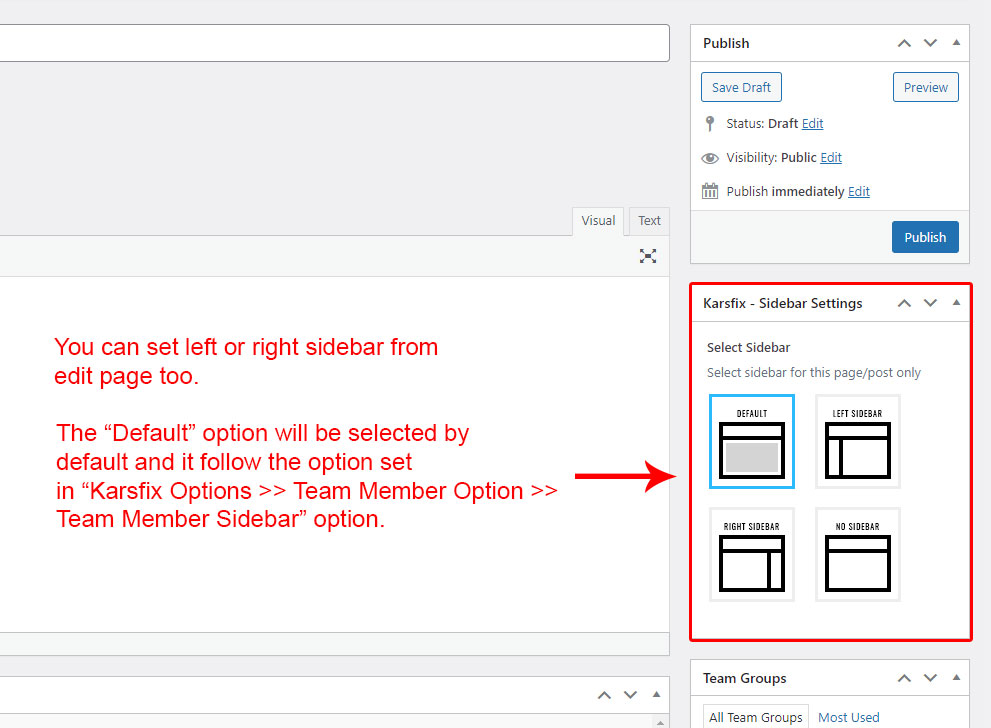The width and height of the screenshot is (991, 728).
Task: Click into the title input field
Action: coord(330,43)
